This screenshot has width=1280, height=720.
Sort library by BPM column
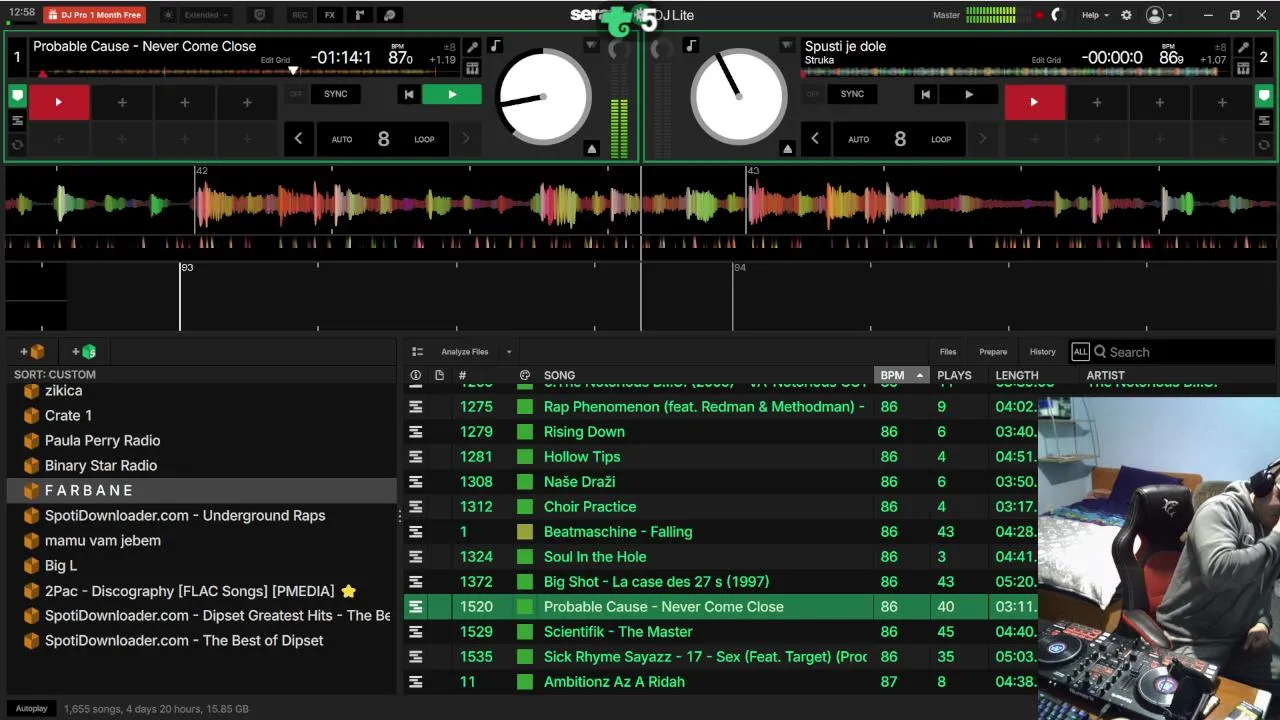coord(902,375)
